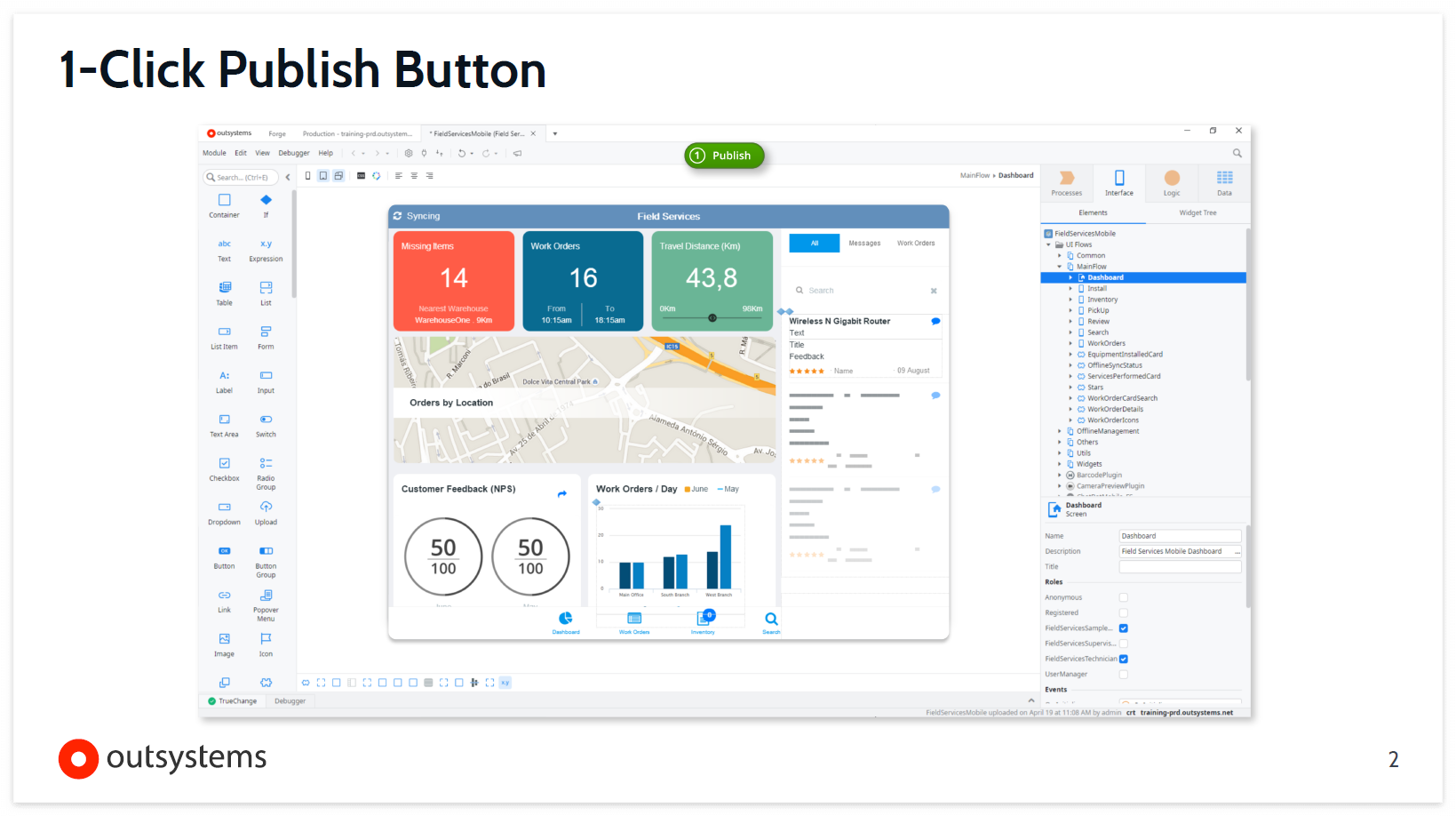1456x816 pixels.
Task: Click the search magnifier at top right
Action: (1237, 153)
